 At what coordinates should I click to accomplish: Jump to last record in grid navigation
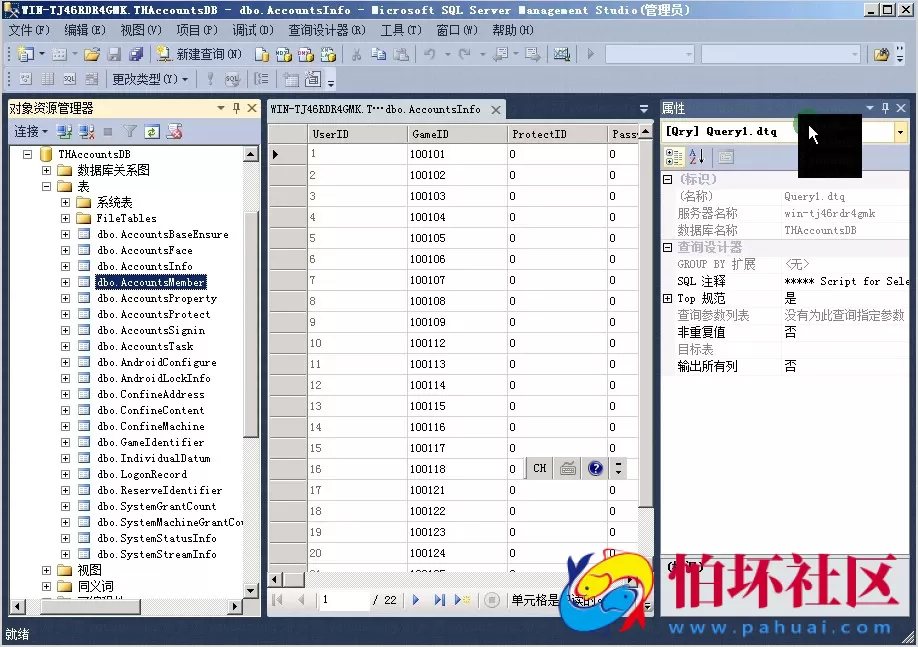click(440, 600)
